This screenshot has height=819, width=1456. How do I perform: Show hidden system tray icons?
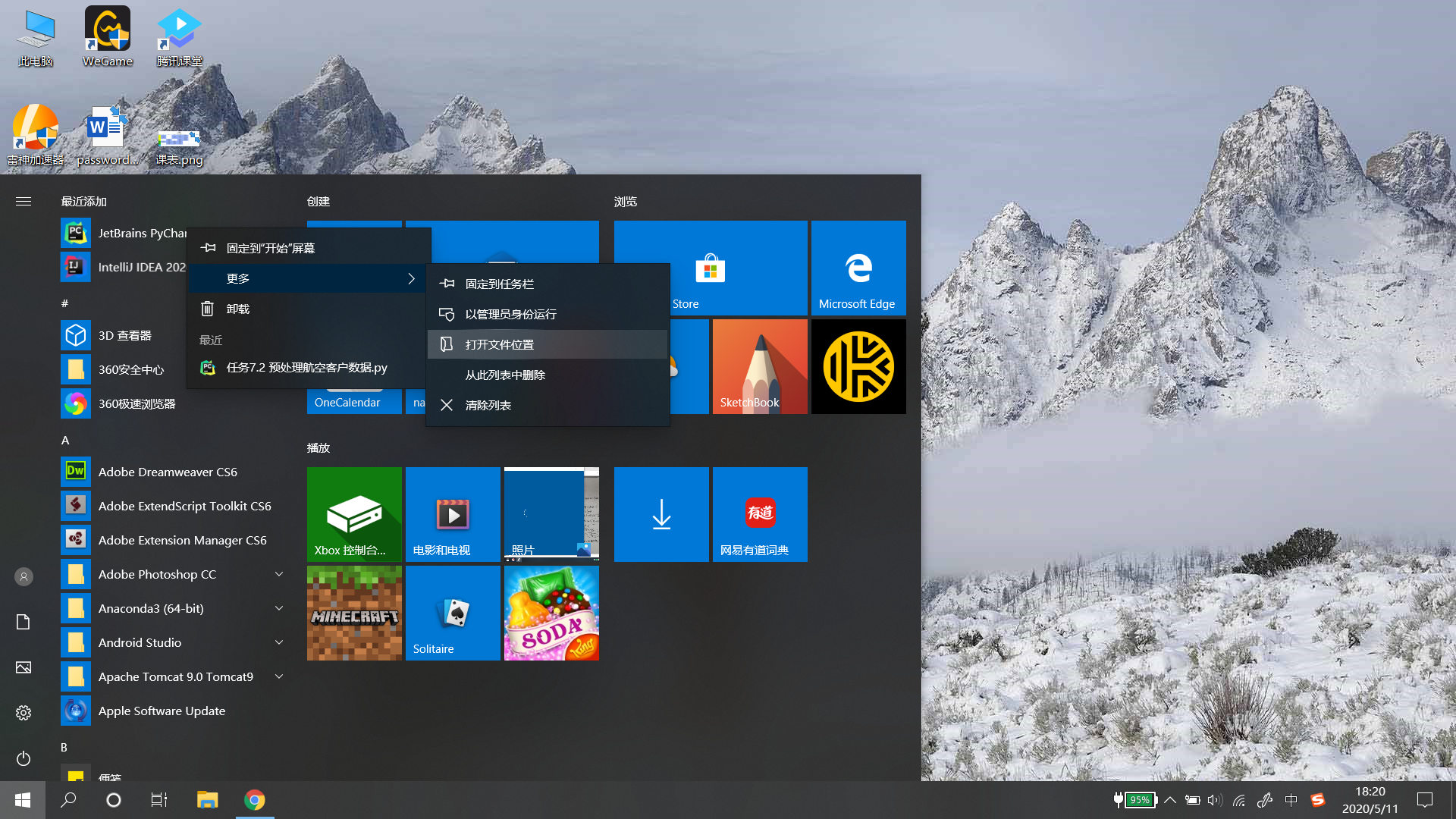click(1170, 800)
